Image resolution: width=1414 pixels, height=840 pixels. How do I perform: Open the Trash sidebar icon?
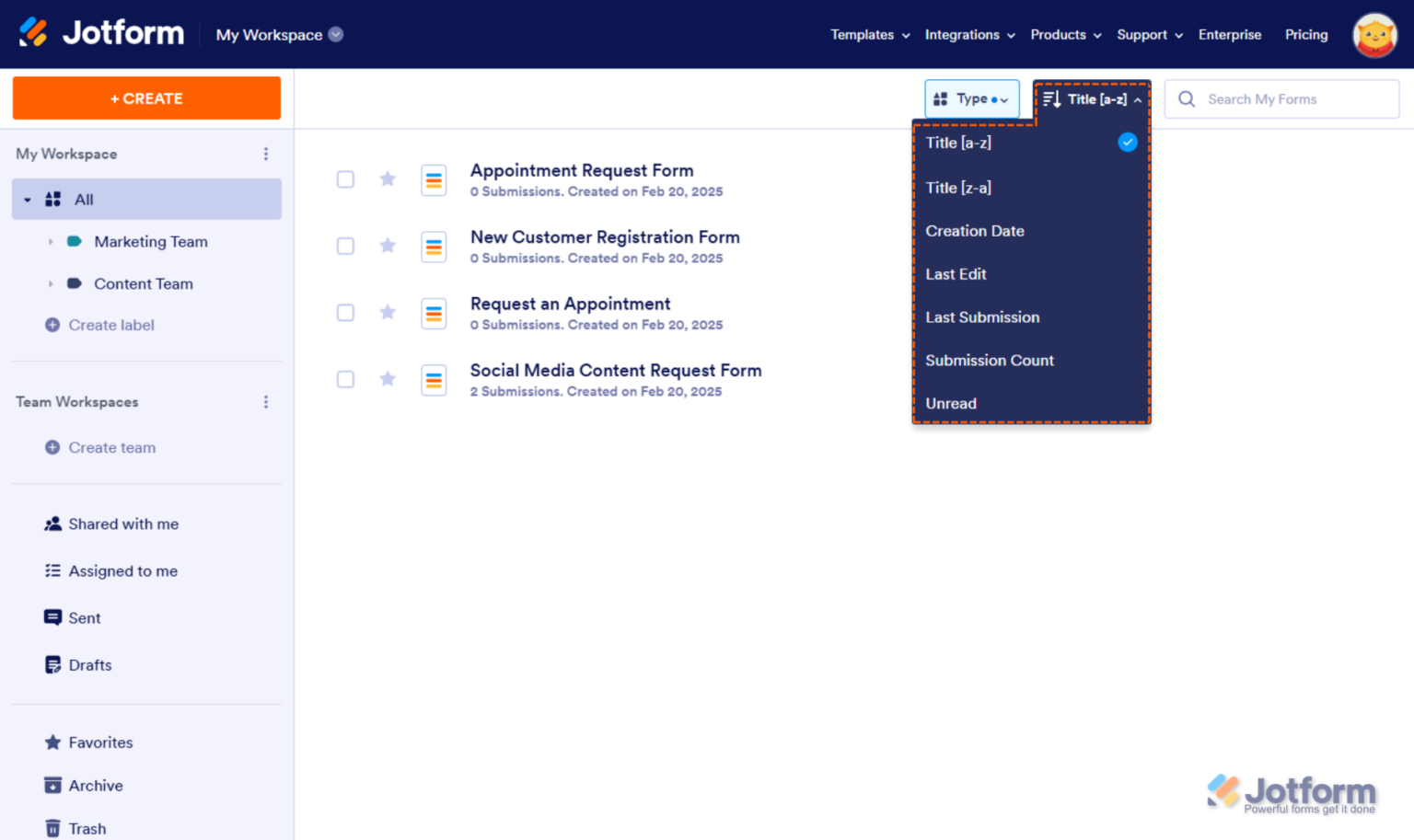pyautogui.click(x=52, y=826)
